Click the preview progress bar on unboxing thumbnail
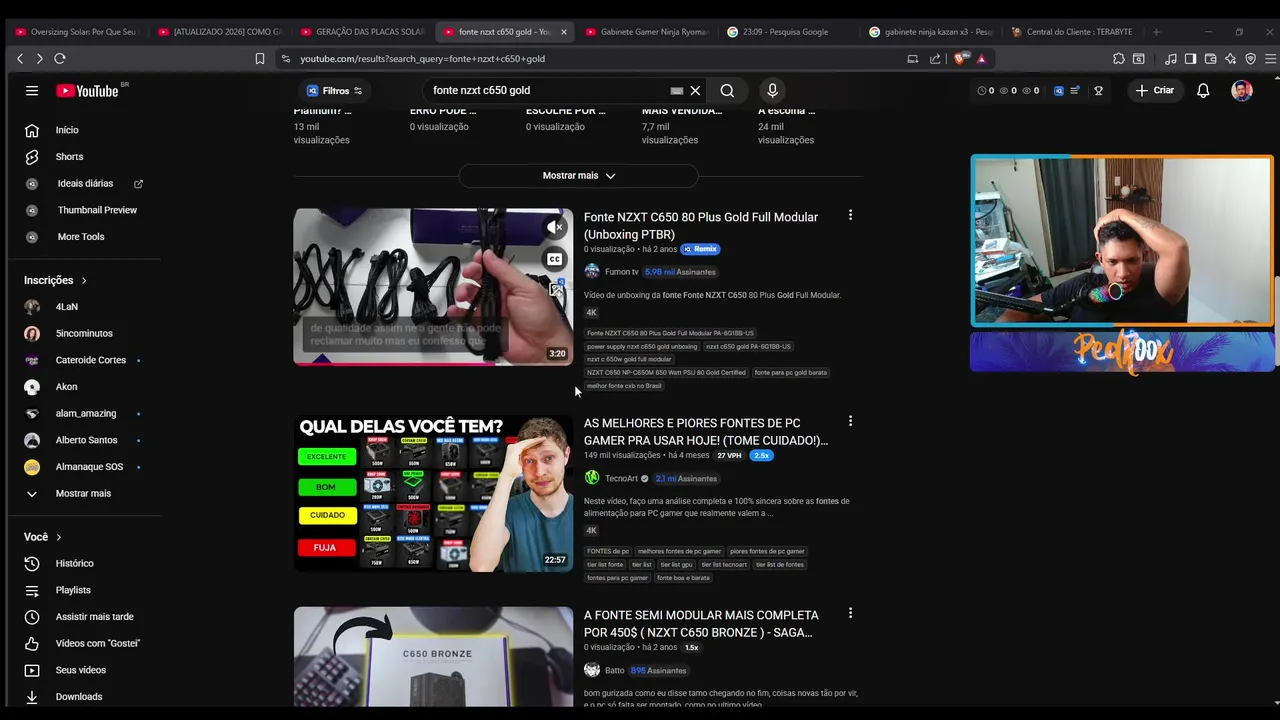This screenshot has height=720, width=1280. (x=433, y=364)
